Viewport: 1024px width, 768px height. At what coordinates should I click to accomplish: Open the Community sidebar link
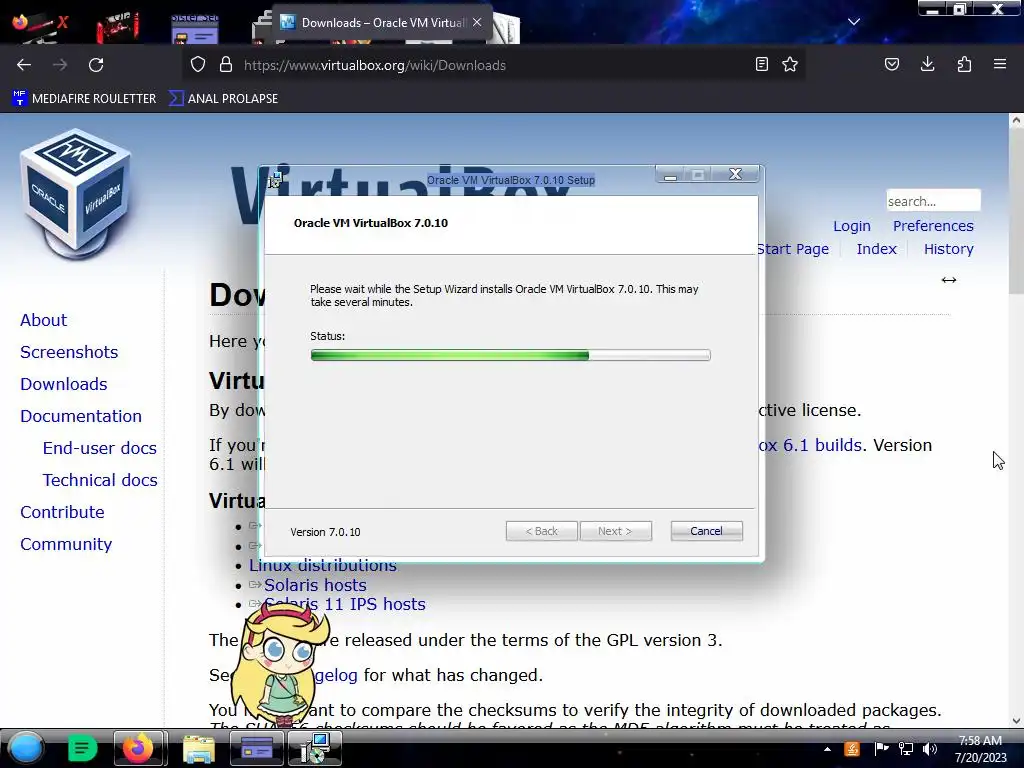coord(66,544)
